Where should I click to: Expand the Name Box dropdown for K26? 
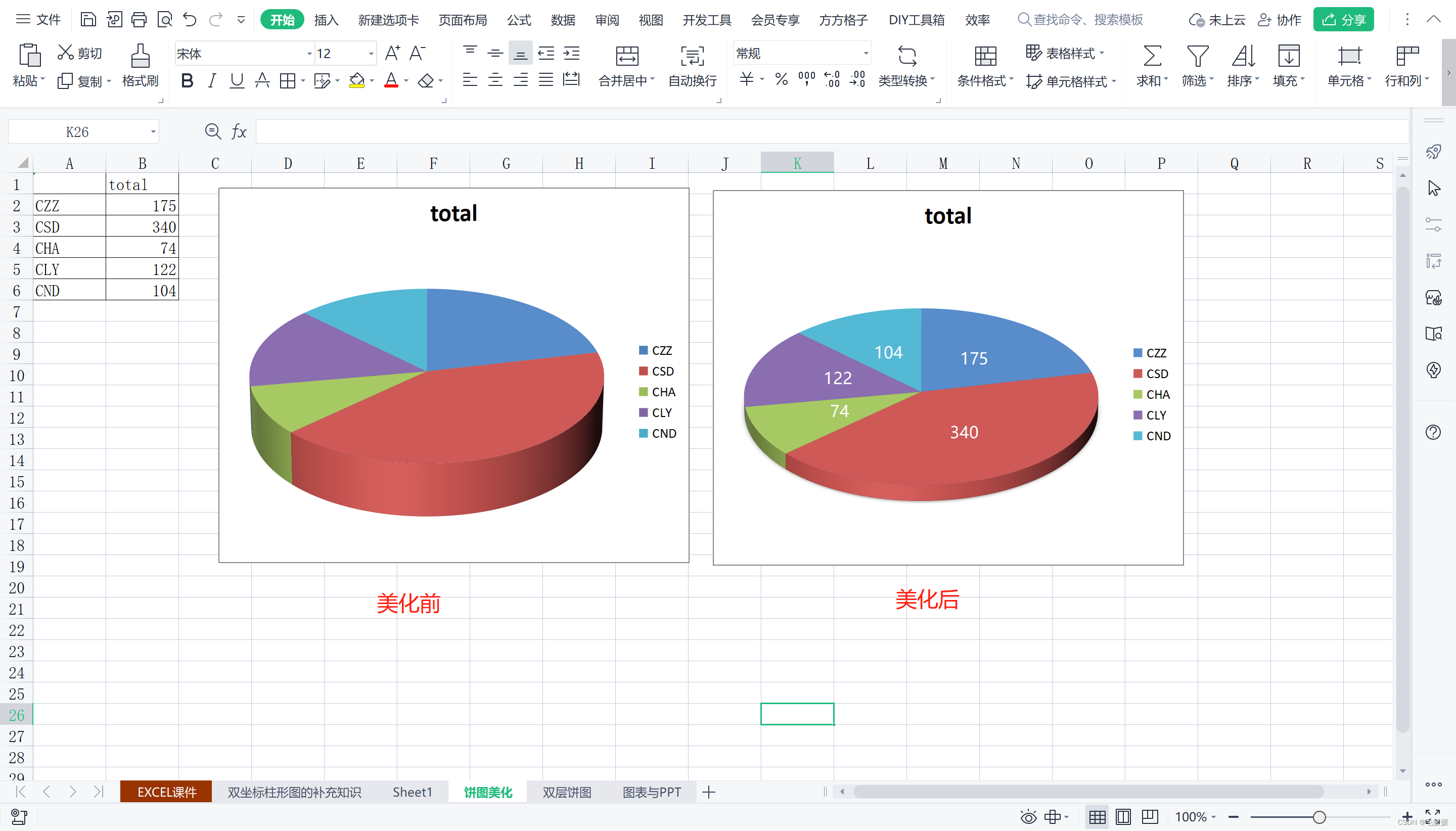(x=153, y=132)
